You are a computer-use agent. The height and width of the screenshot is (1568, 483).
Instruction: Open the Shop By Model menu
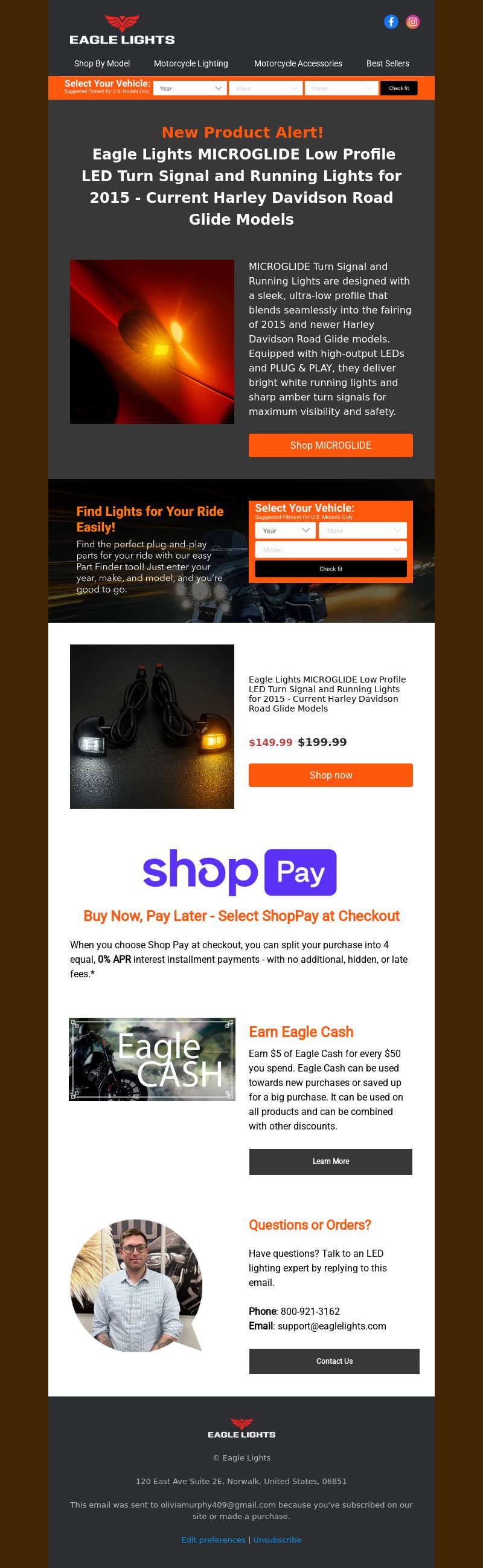click(x=102, y=63)
